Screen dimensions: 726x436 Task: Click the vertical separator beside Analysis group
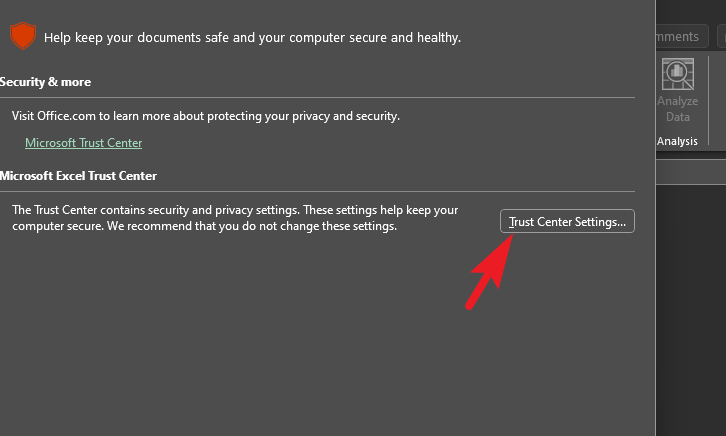(x=709, y=101)
